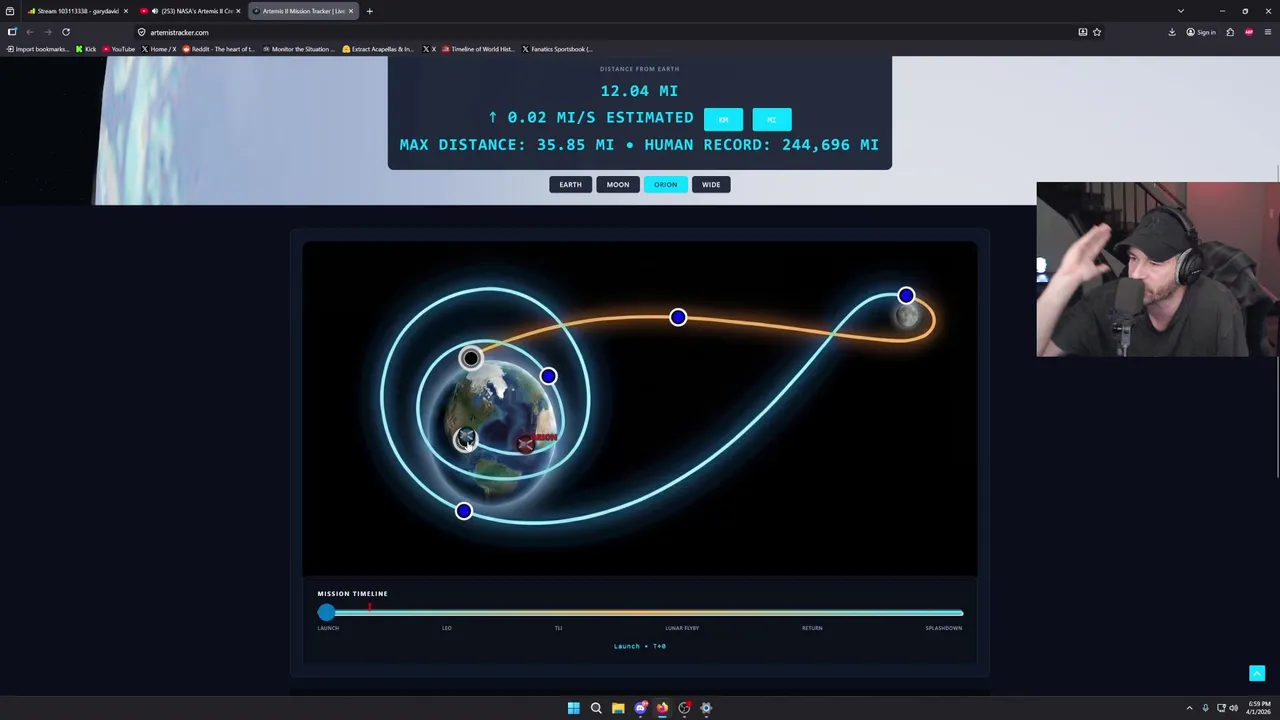Click the red current-position tick on the timeline

(x=370, y=606)
